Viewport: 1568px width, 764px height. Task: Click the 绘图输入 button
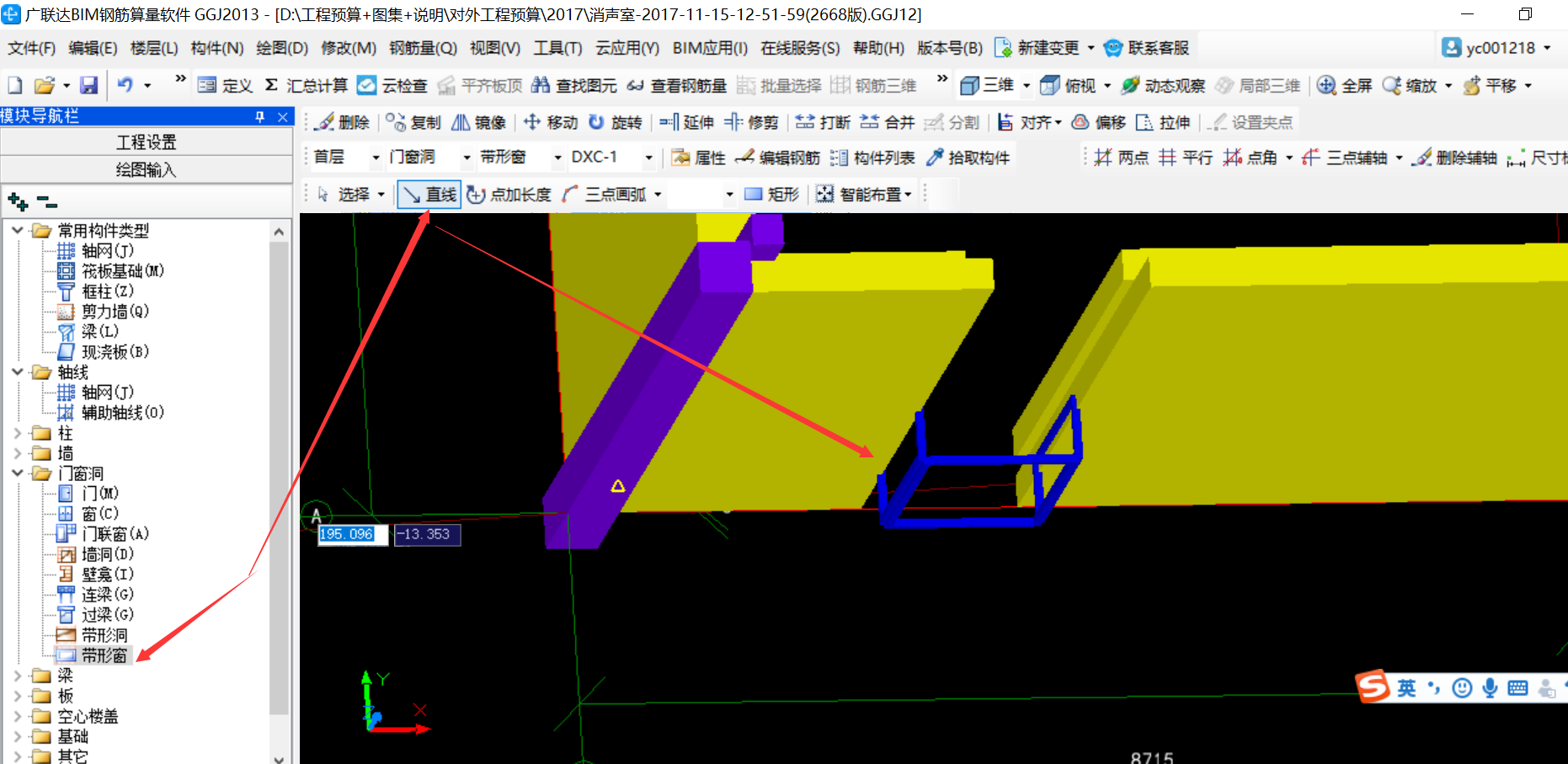point(147,170)
